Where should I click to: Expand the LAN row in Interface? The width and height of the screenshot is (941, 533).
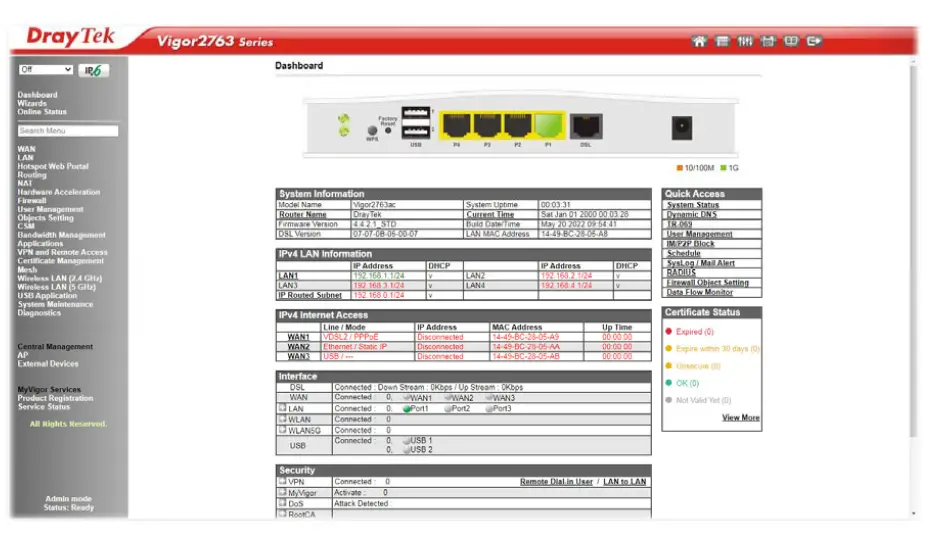[282, 408]
